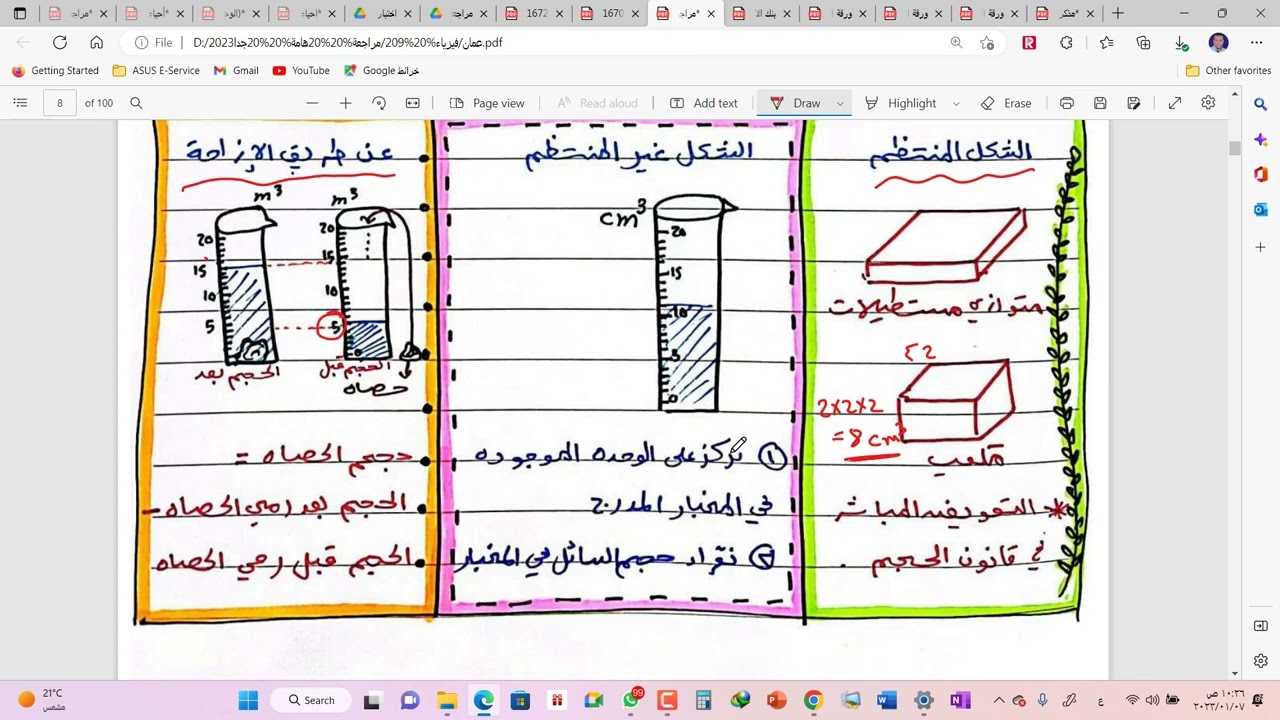Go to the browser home page
The height and width of the screenshot is (720, 1280).
pyautogui.click(x=96, y=43)
